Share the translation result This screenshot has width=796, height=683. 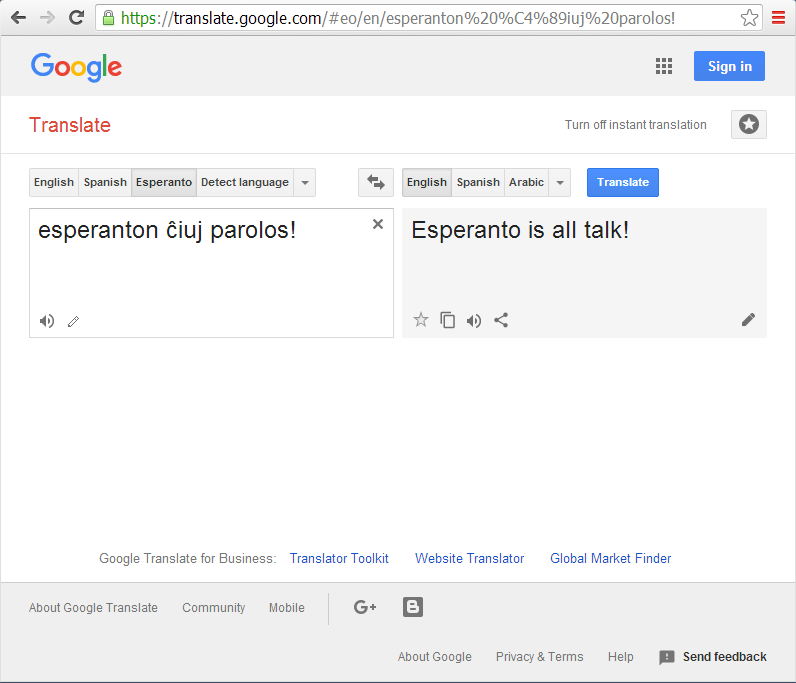(x=501, y=320)
